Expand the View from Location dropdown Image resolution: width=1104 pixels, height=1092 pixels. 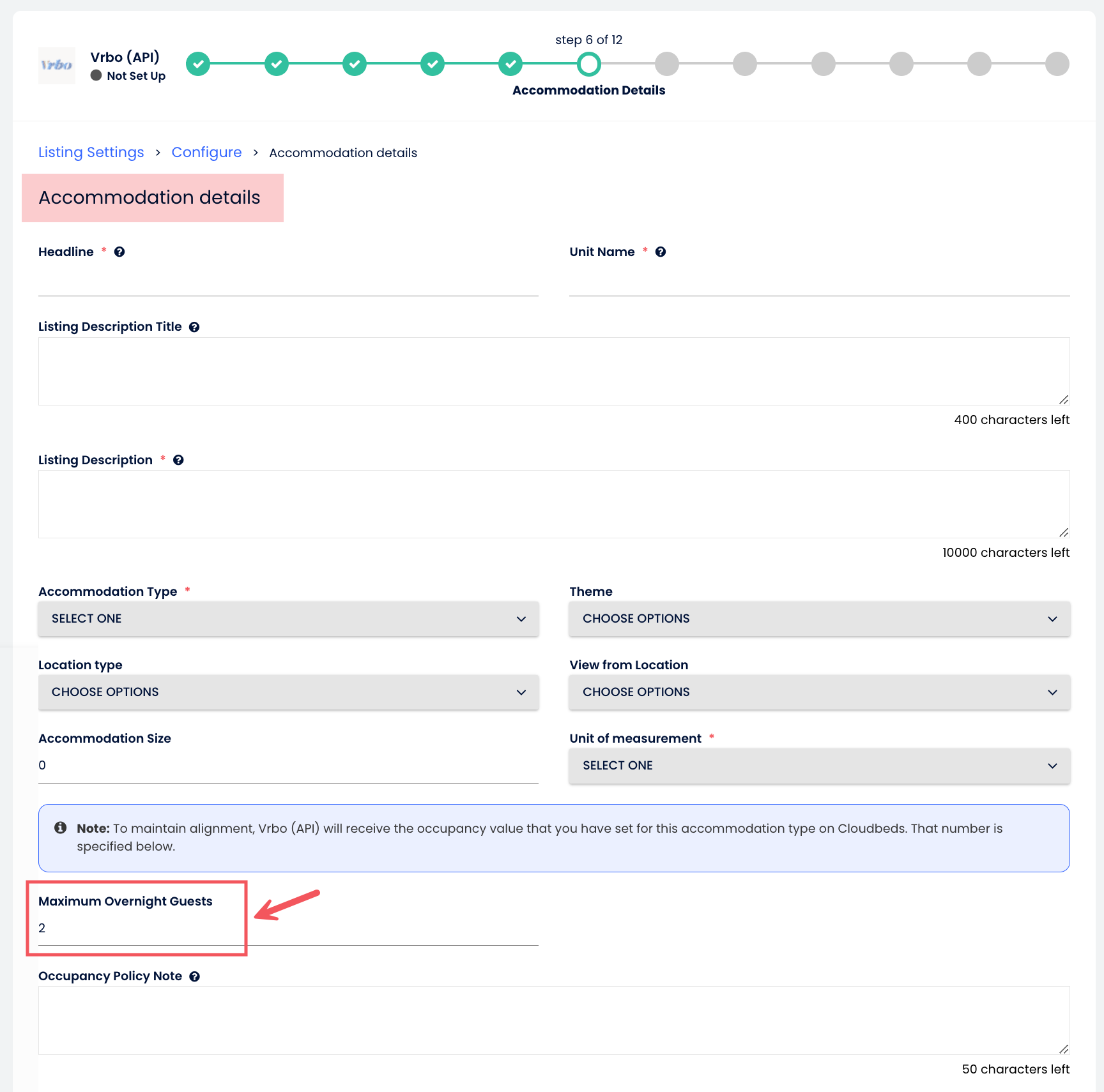(819, 692)
